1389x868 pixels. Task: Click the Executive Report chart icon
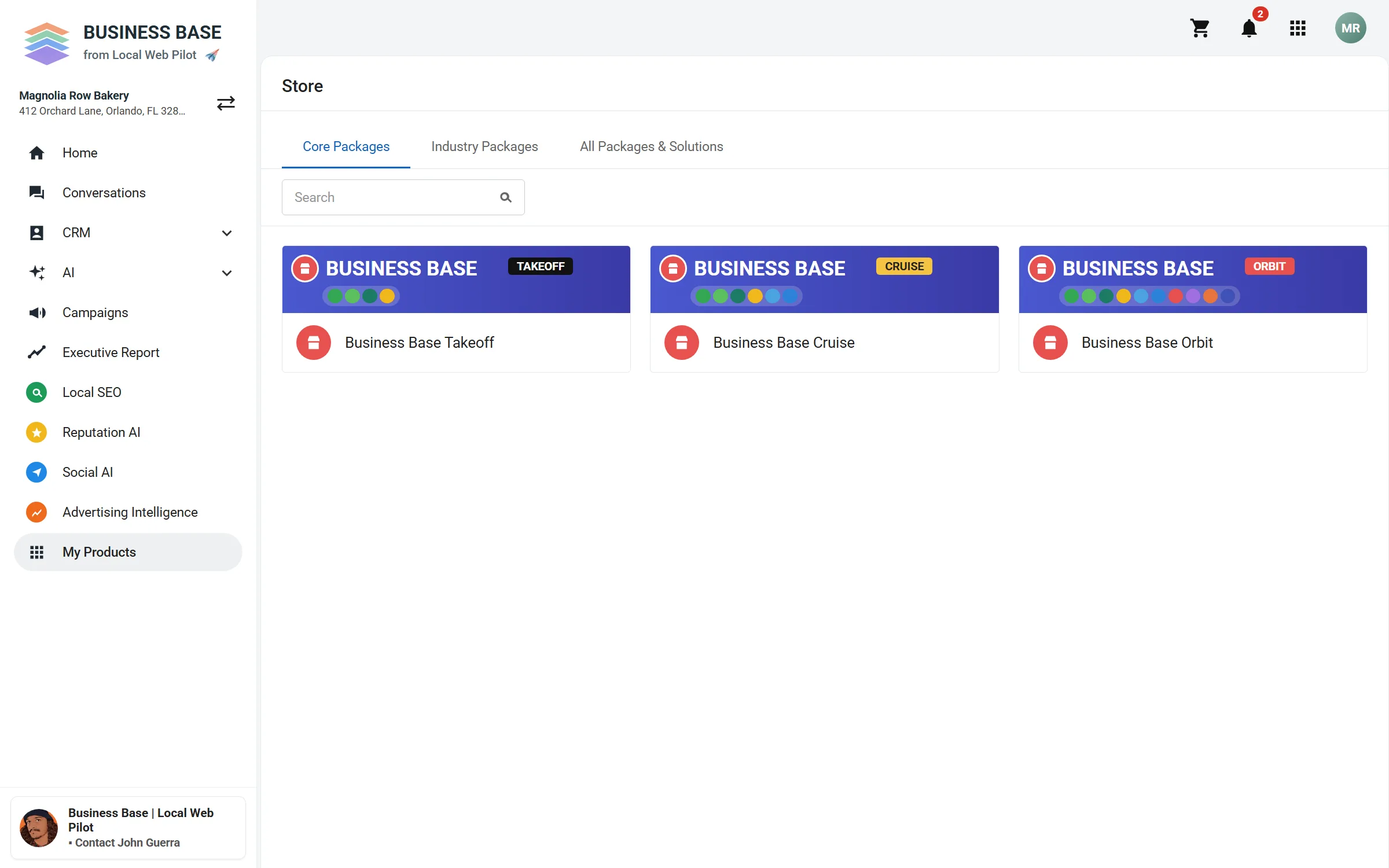tap(36, 352)
